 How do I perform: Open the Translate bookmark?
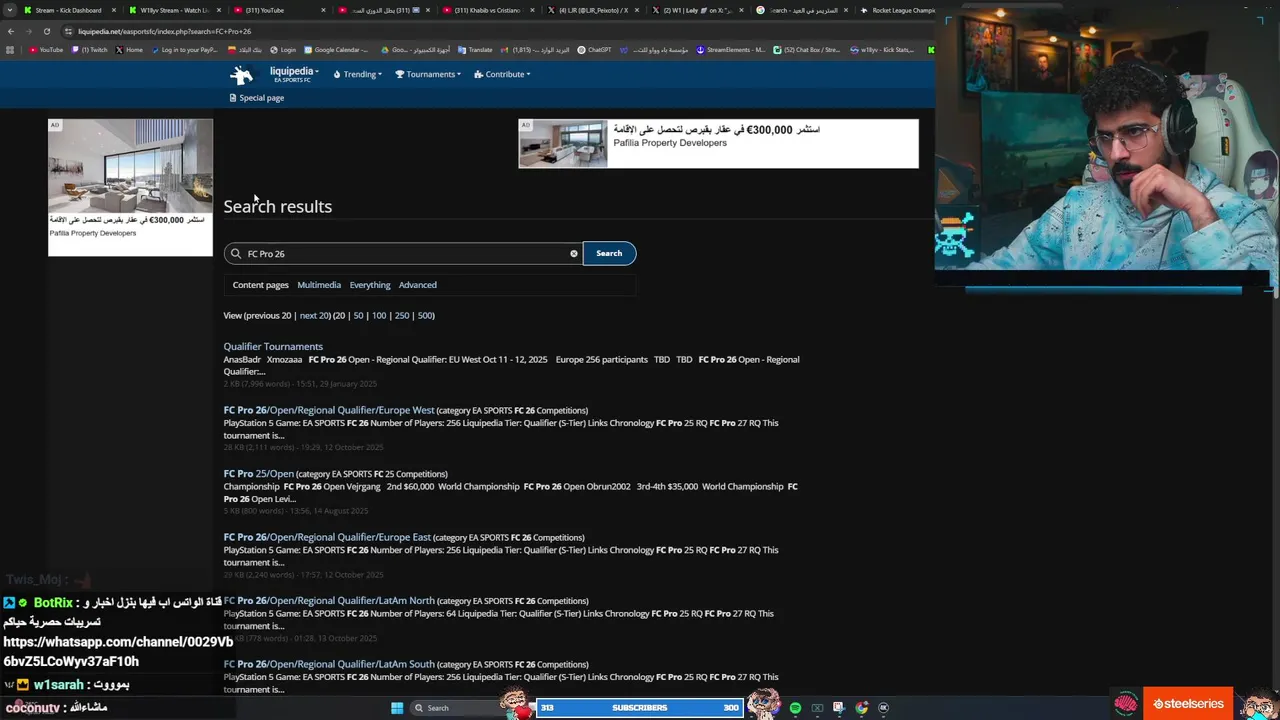(x=475, y=50)
